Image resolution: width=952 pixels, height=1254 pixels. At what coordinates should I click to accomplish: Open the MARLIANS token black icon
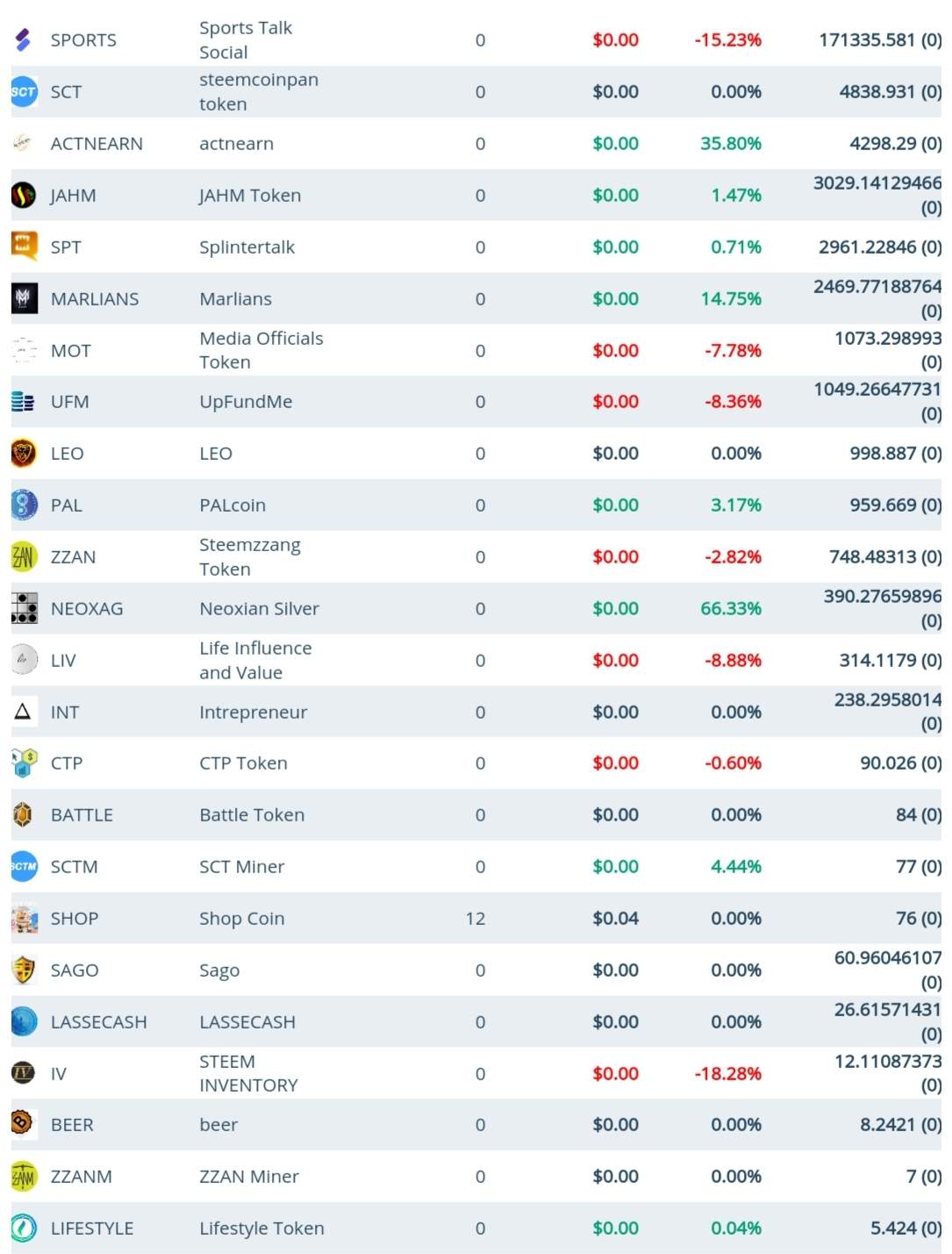click(x=24, y=298)
